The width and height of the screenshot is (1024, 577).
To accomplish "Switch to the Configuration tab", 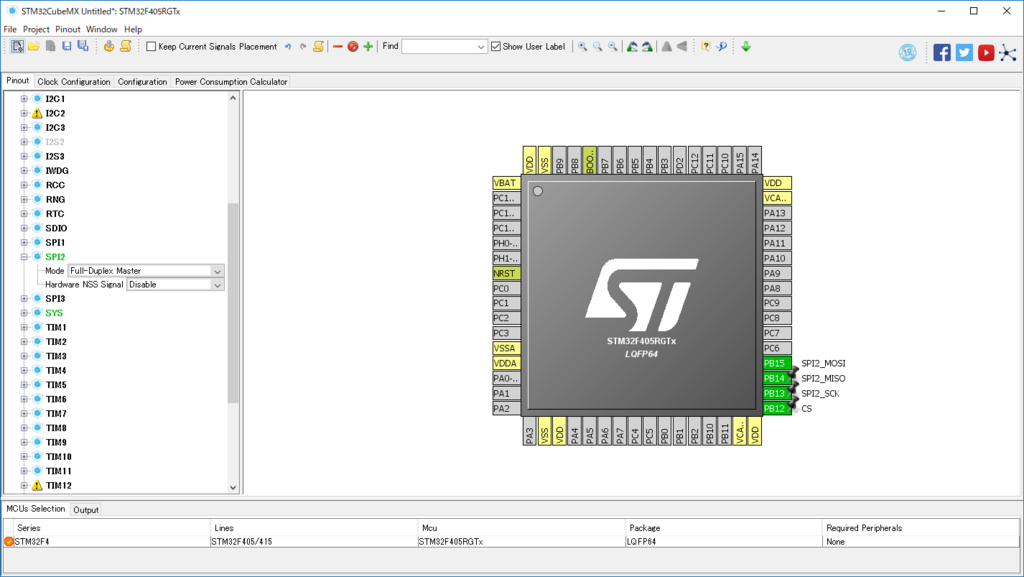I will [x=142, y=82].
